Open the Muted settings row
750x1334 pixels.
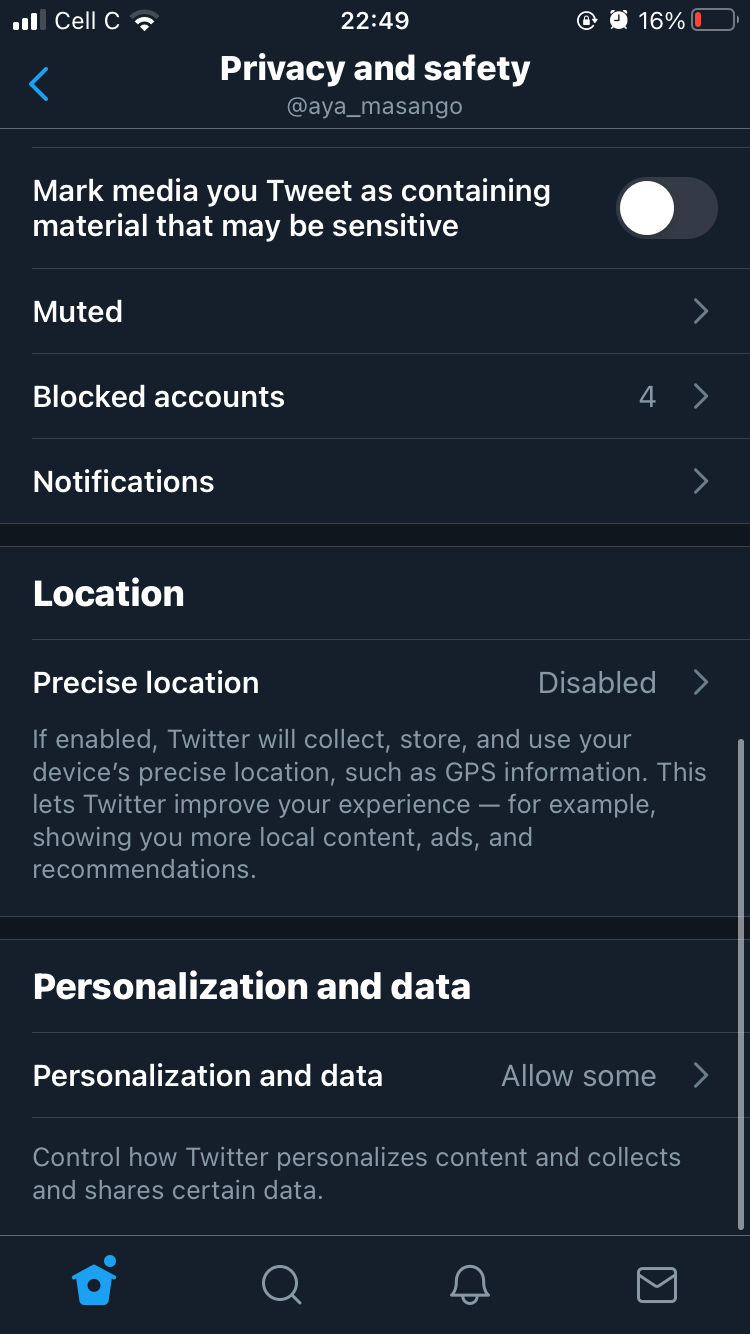[x=78, y=312]
